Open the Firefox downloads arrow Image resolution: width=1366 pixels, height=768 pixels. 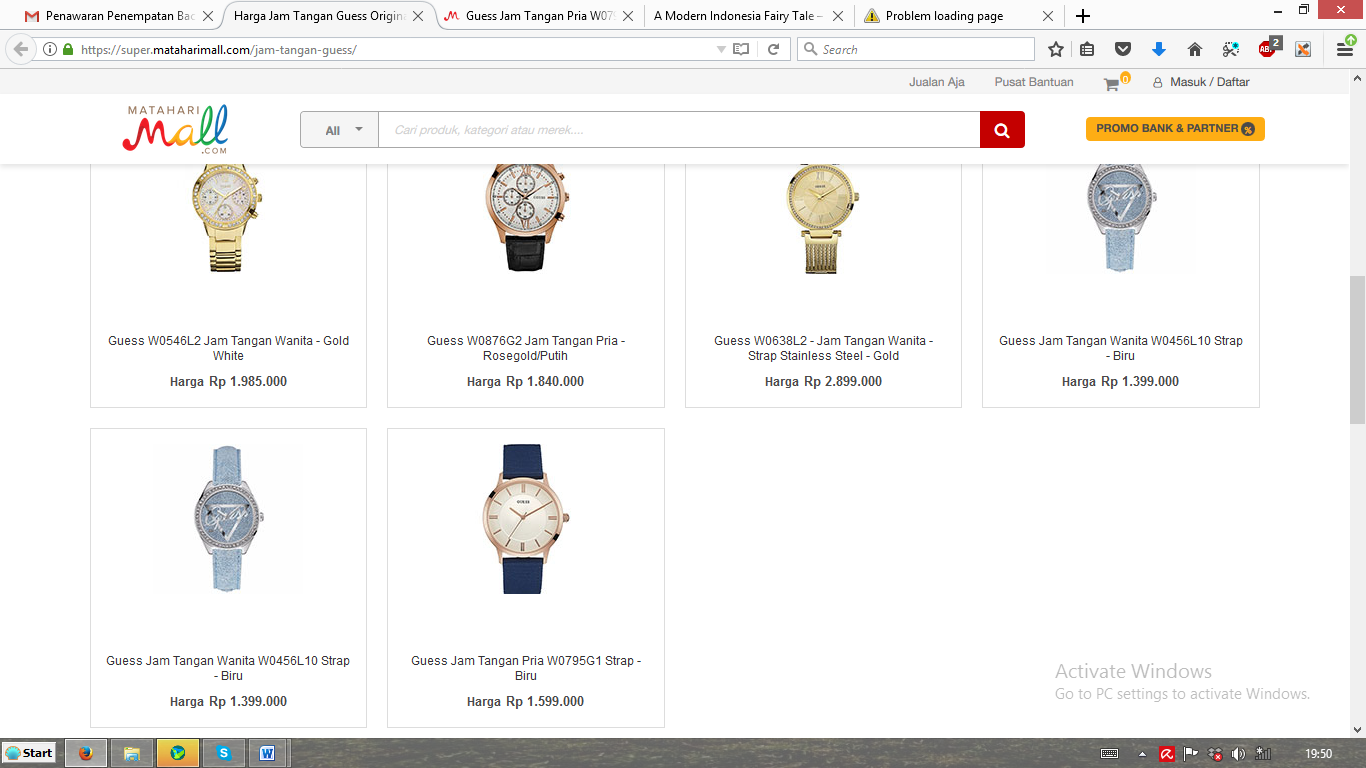click(x=1159, y=49)
